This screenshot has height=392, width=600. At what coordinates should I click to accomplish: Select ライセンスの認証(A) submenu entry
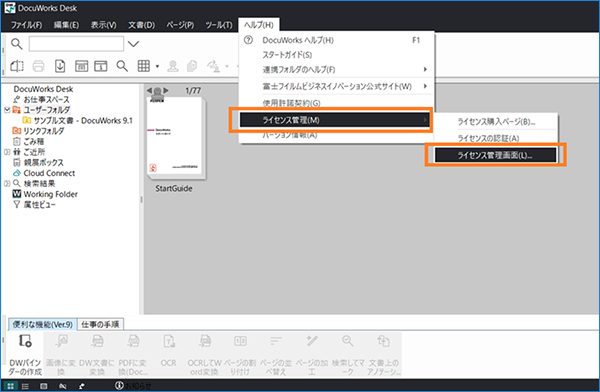coord(496,138)
